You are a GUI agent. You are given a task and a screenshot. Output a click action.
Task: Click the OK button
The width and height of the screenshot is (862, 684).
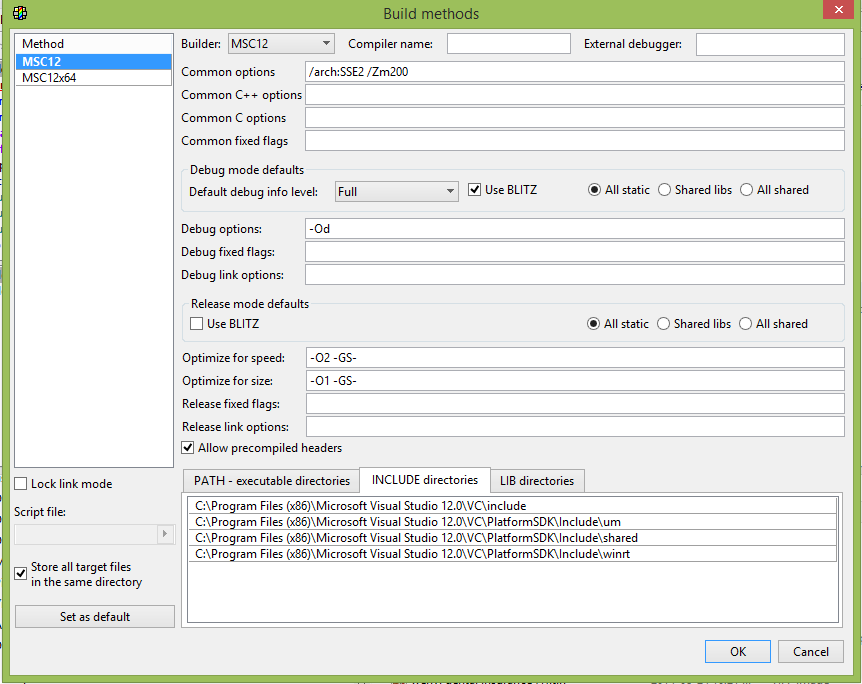(x=737, y=651)
